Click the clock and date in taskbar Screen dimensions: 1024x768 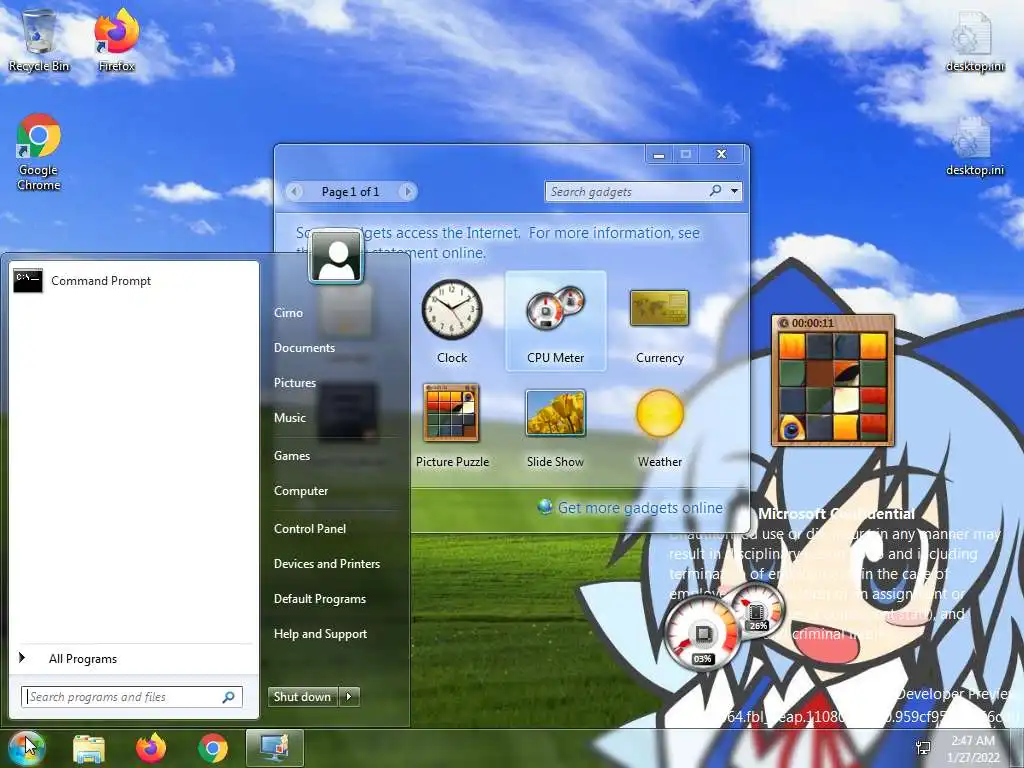click(x=973, y=749)
